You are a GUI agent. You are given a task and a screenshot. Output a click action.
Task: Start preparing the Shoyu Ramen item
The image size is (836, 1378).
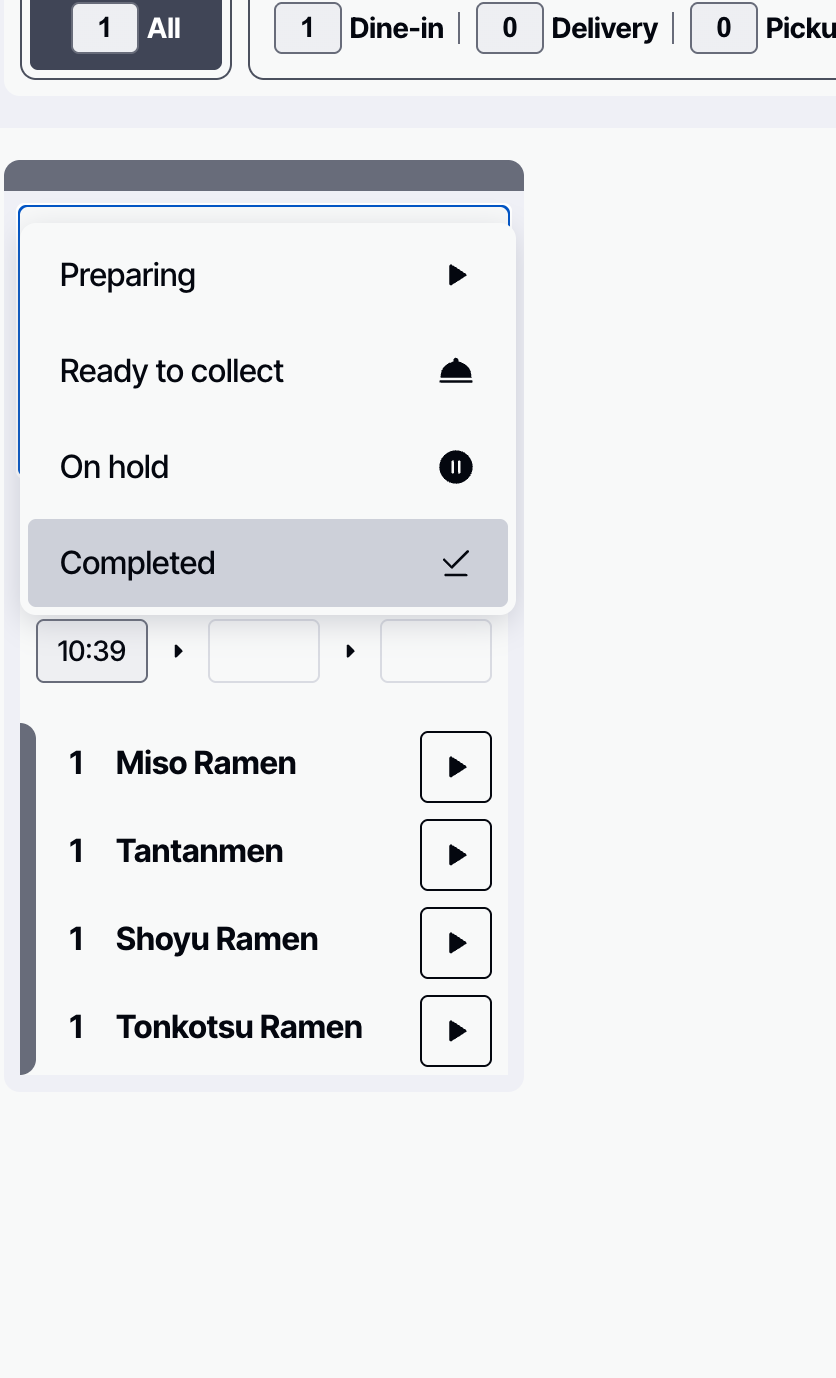pyautogui.click(x=456, y=943)
